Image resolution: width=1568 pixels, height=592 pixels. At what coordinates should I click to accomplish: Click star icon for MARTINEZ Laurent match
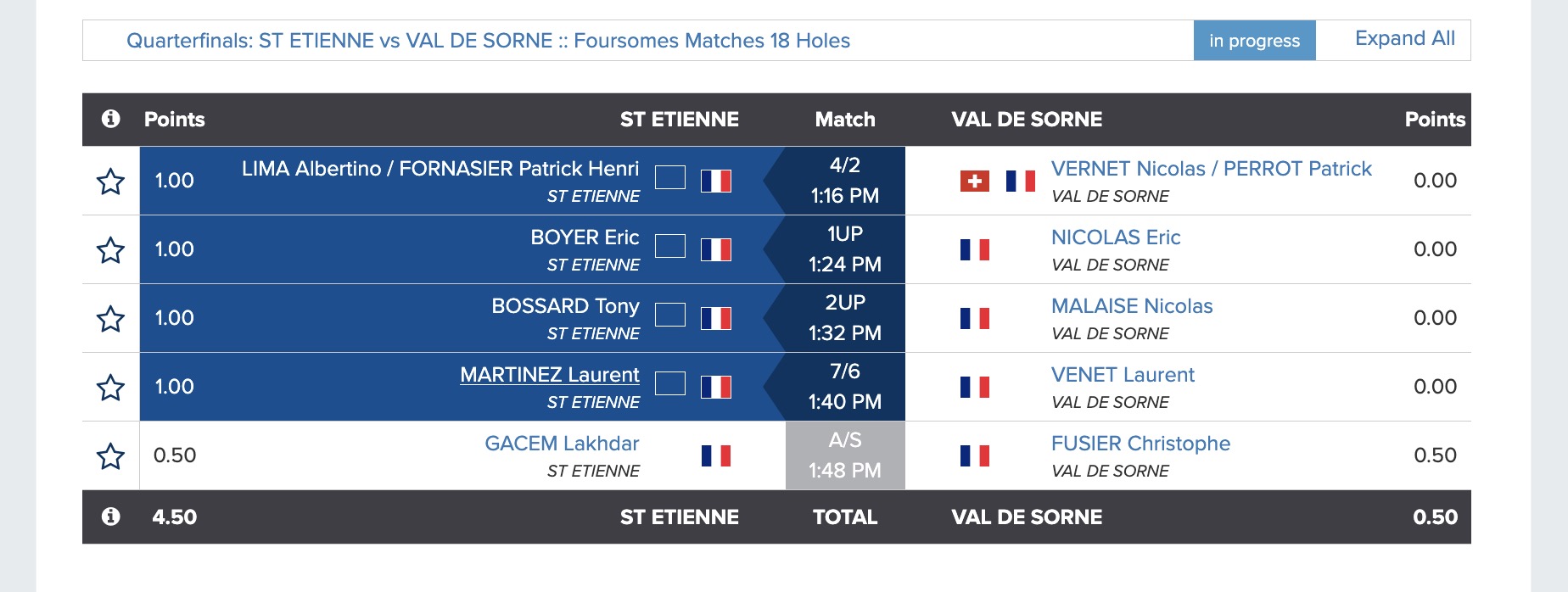tap(110, 388)
